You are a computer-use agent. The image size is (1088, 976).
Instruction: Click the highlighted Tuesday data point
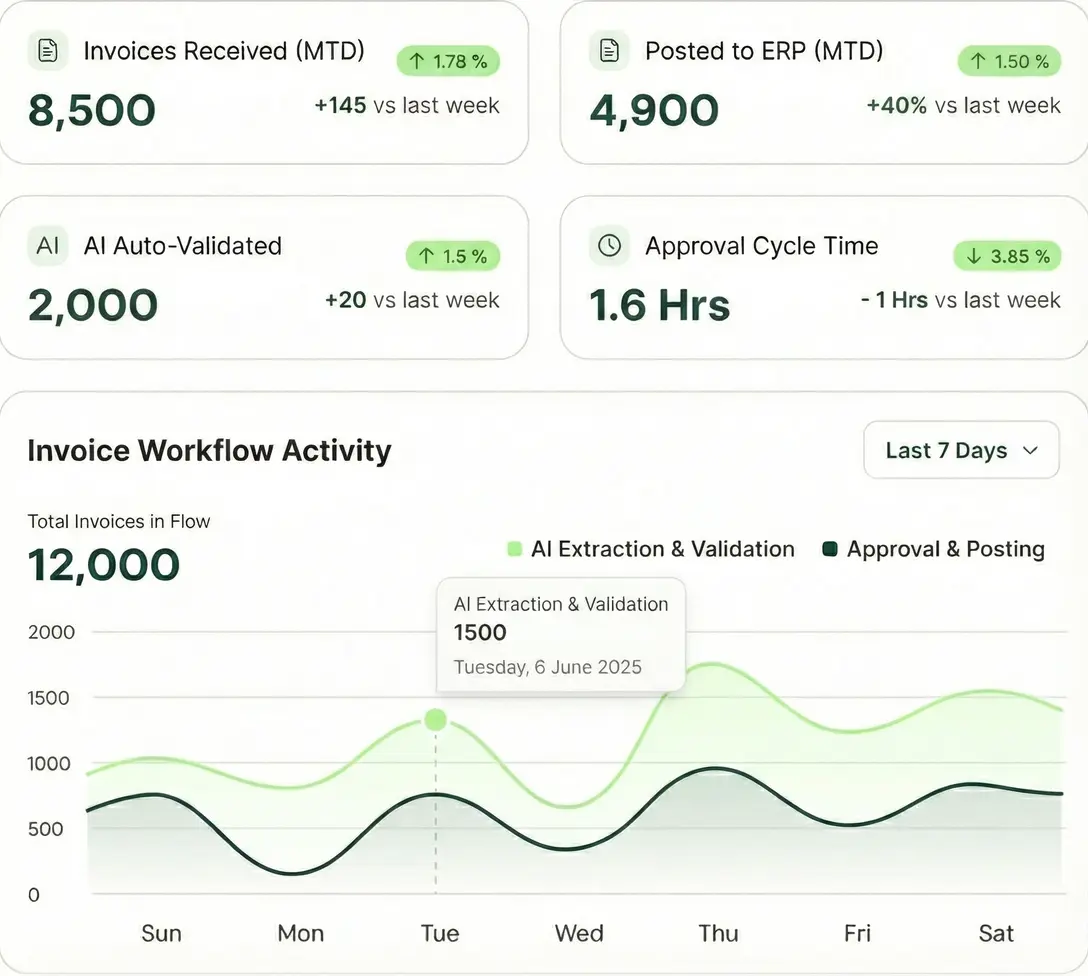[x=435, y=719]
